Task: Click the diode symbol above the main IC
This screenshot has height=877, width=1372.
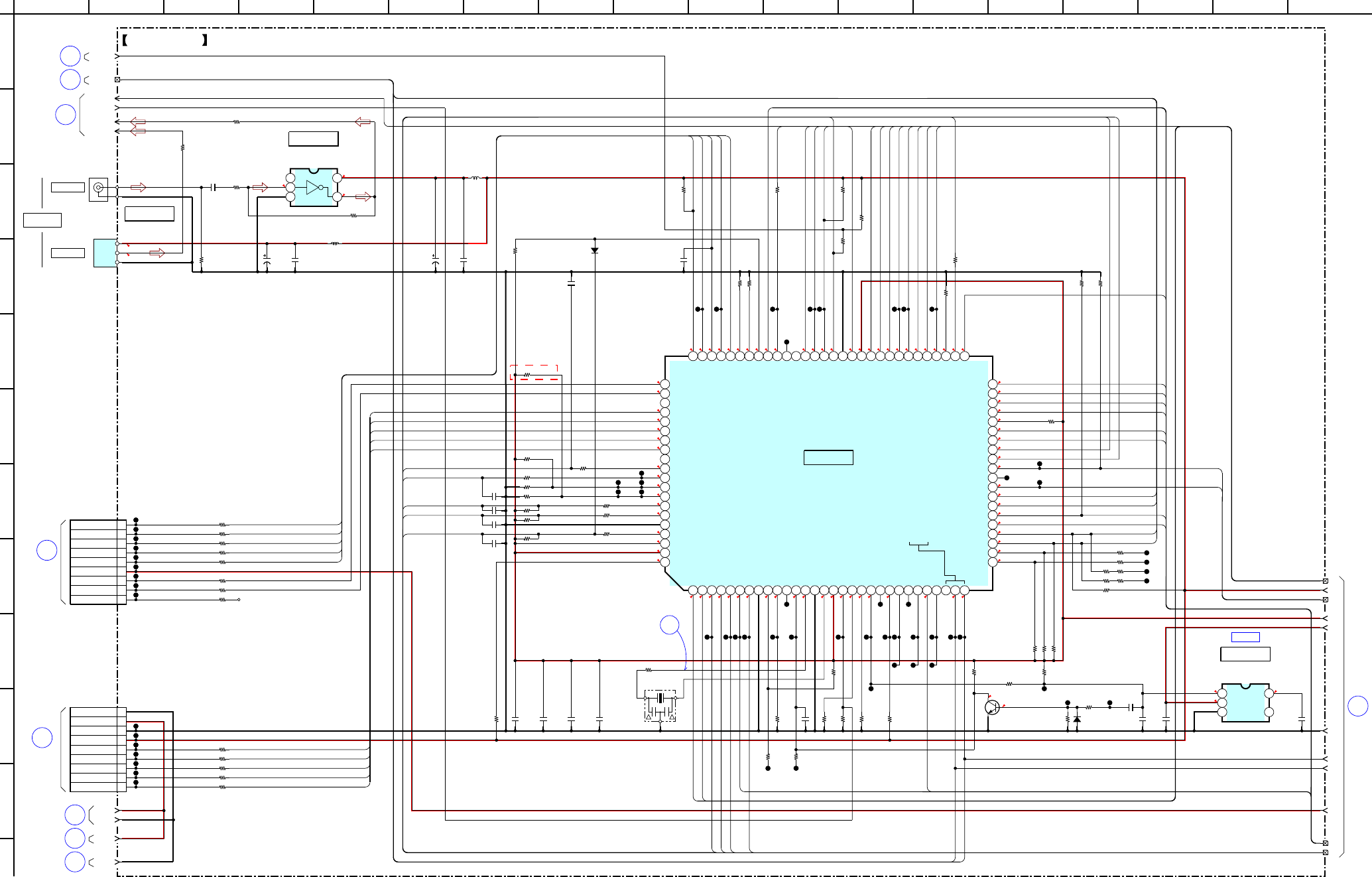Action: click(x=595, y=251)
